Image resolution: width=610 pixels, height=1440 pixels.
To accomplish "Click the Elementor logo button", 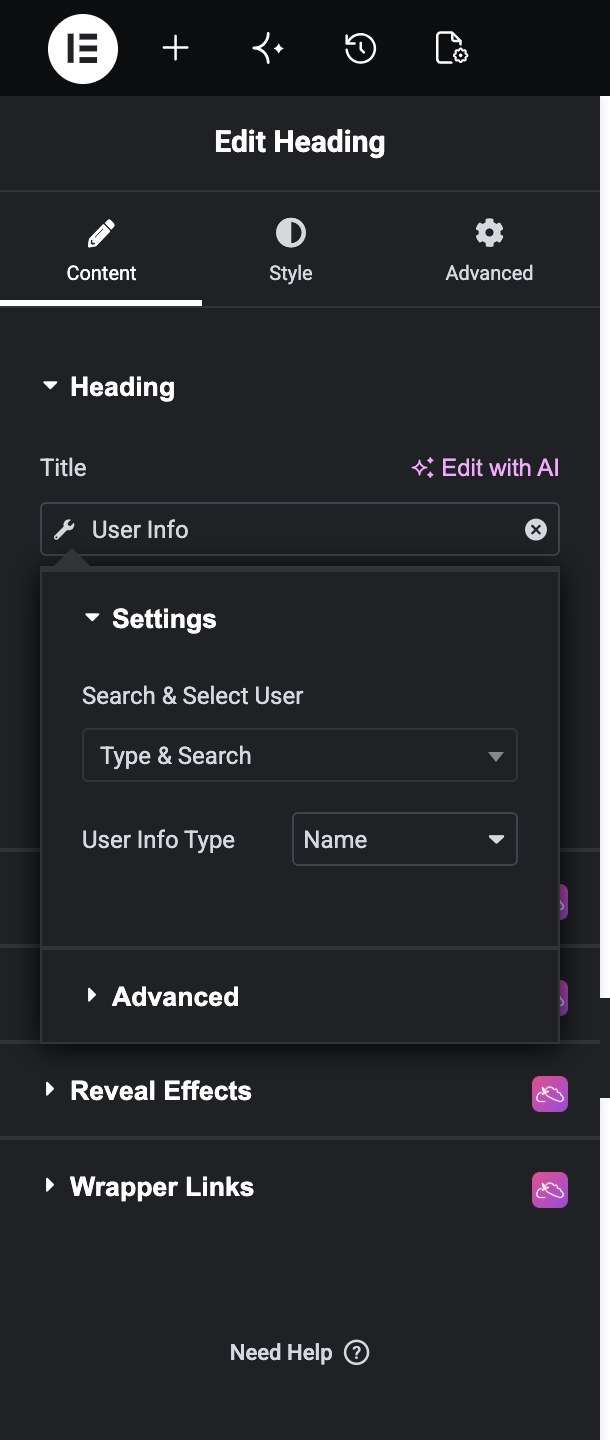I will point(83,48).
